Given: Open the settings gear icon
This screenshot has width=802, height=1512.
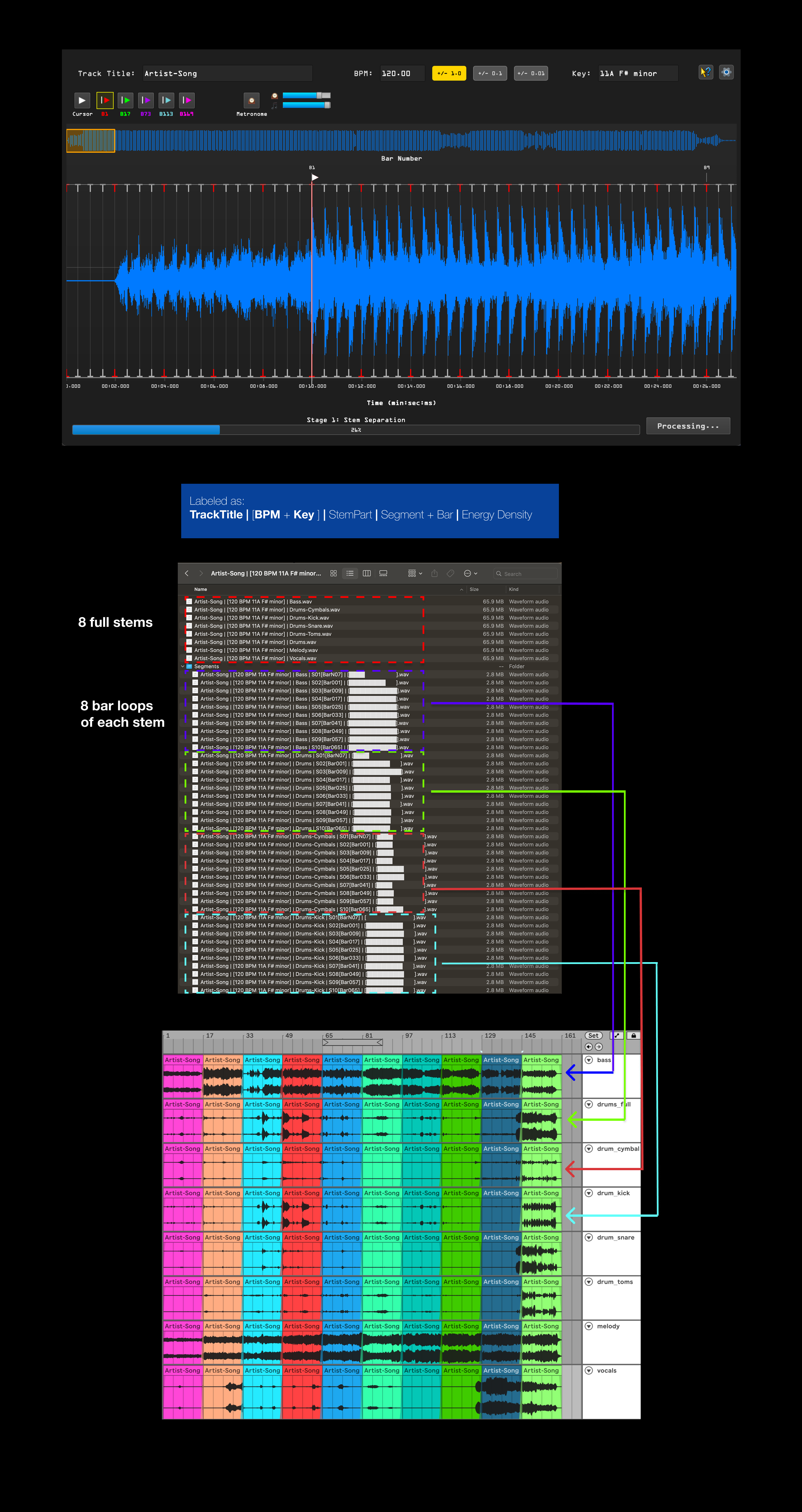Looking at the screenshot, I should tap(726, 72).
